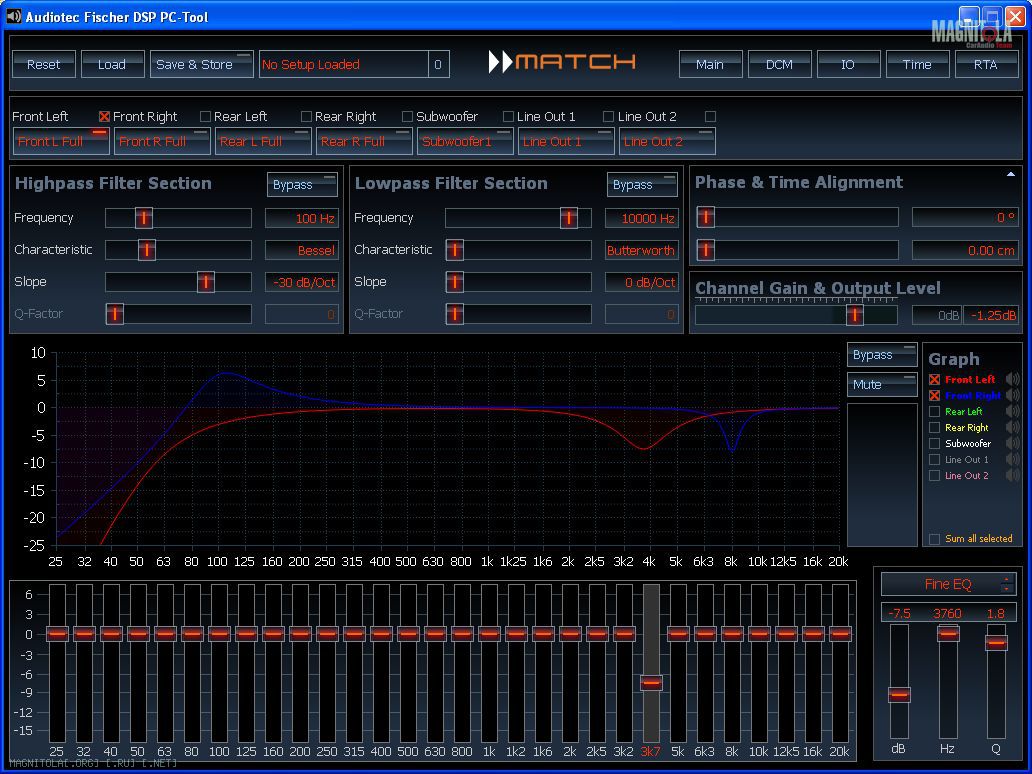Click the Channel Gain slider handle
This screenshot has width=1032, height=774.
coord(854,315)
